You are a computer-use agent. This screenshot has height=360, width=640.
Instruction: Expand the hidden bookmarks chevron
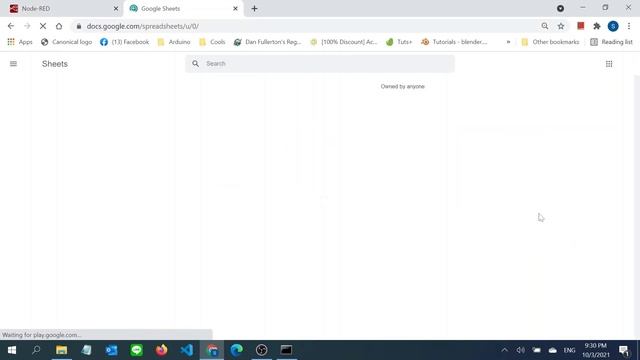click(508, 42)
